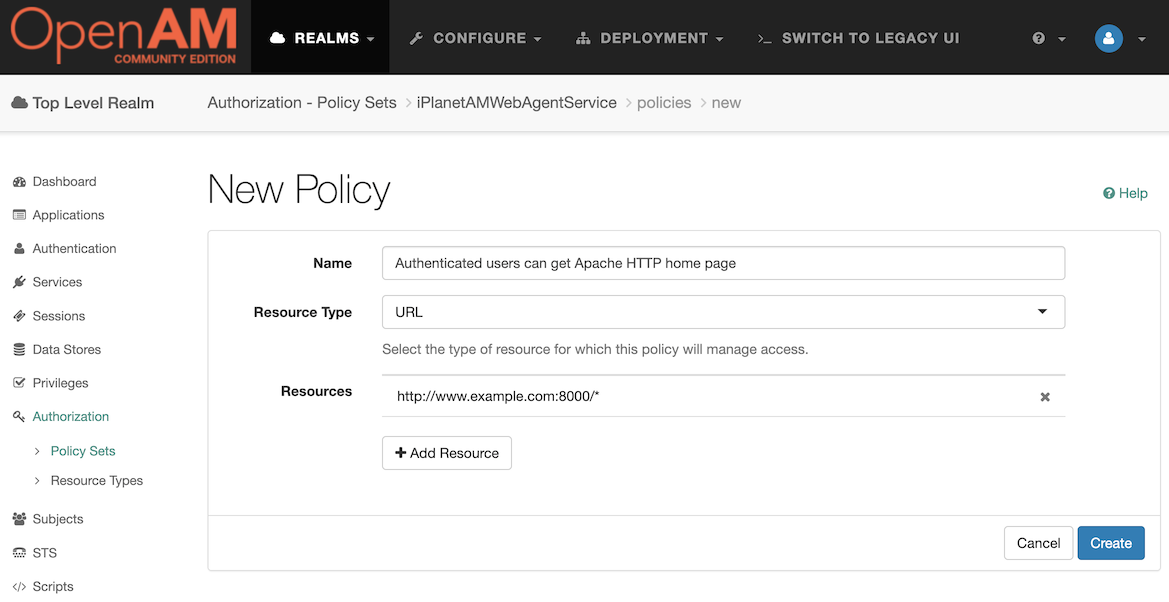Select Resource Types submenu item

point(97,480)
